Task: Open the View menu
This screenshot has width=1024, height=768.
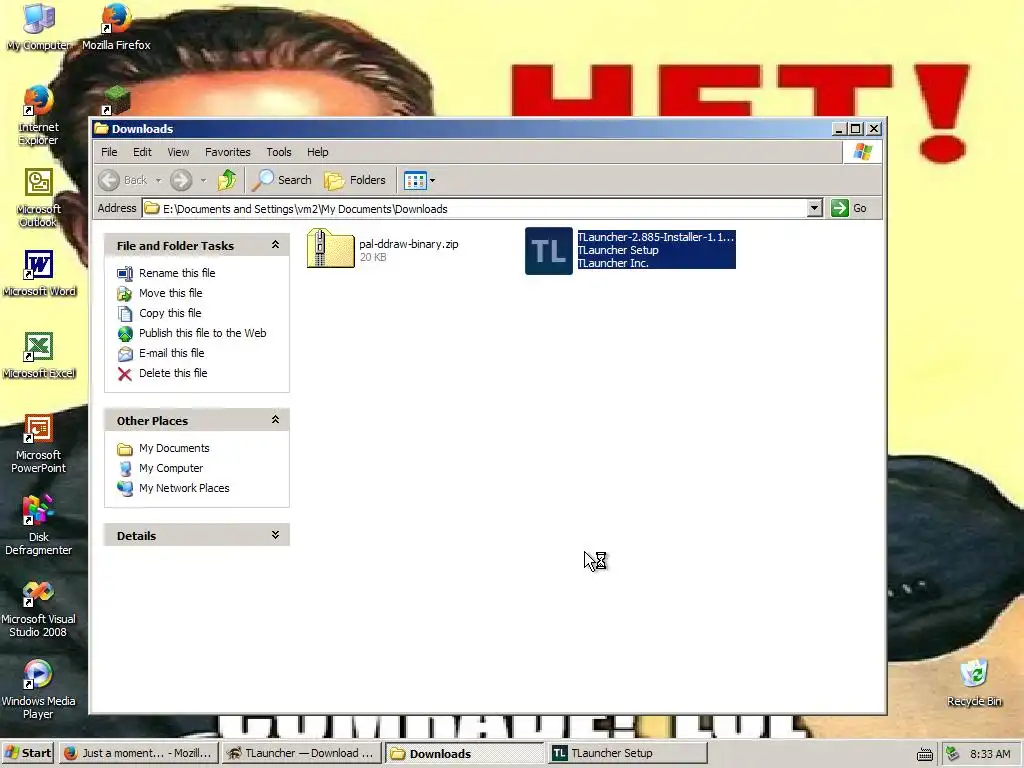Action: [178, 152]
